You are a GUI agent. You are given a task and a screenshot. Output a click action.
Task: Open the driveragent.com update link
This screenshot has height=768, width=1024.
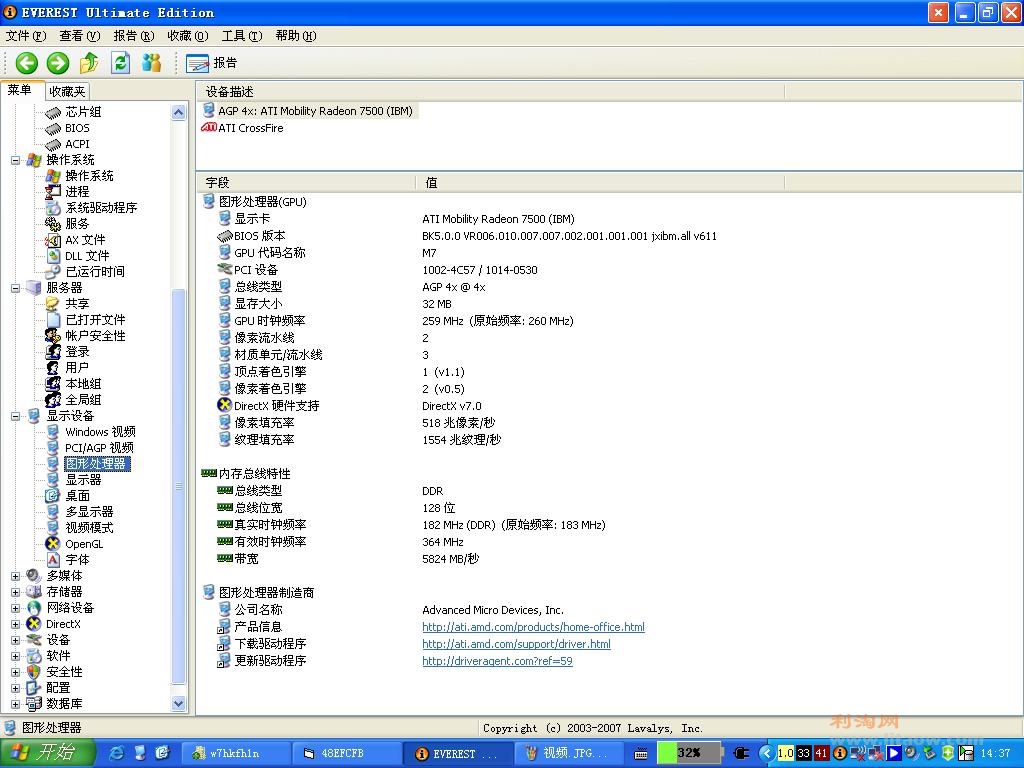pyautogui.click(x=497, y=661)
